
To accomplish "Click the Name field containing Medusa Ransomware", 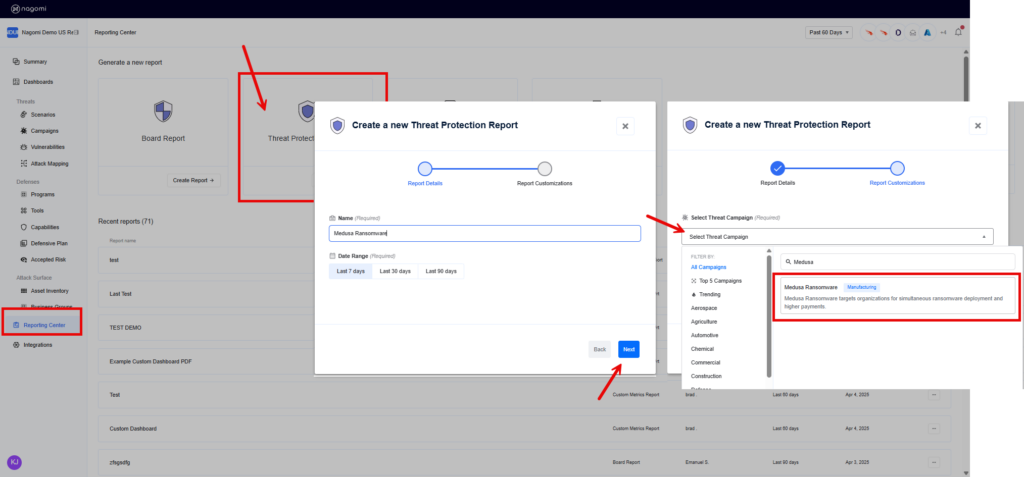I will click(485, 233).
